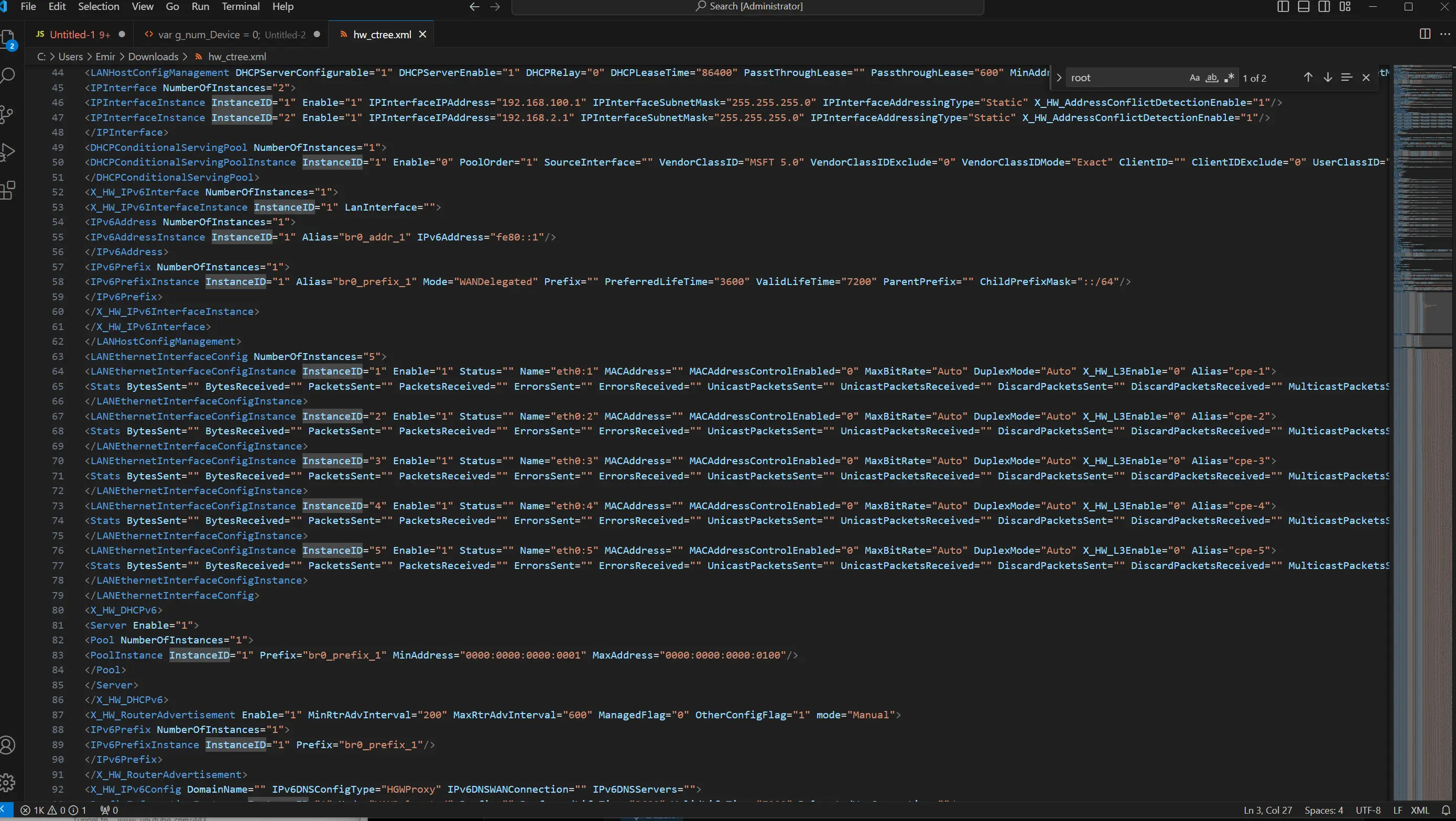Open the View menu

click(143, 7)
